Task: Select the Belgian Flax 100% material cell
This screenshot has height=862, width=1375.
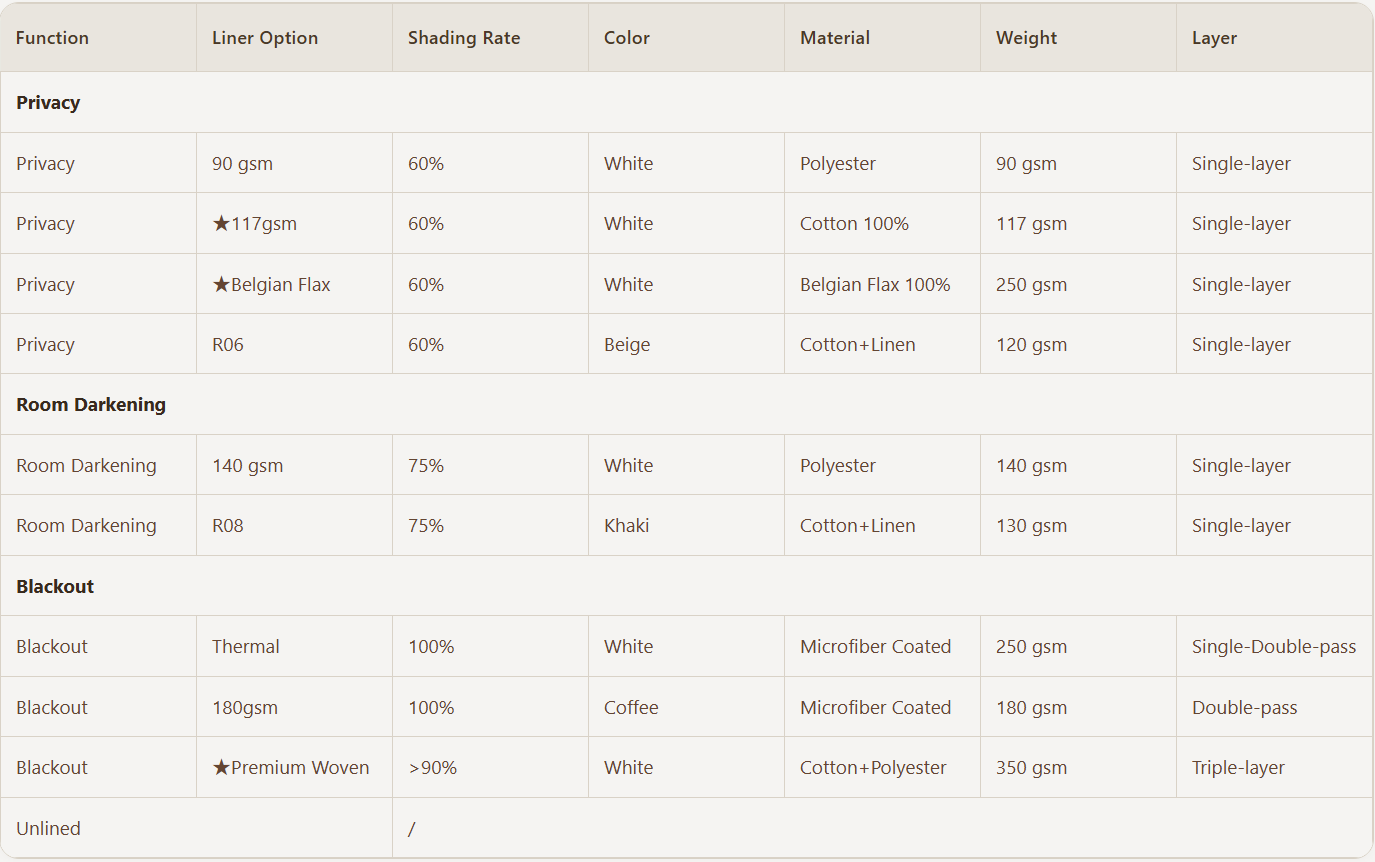Action: pos(882,284)
